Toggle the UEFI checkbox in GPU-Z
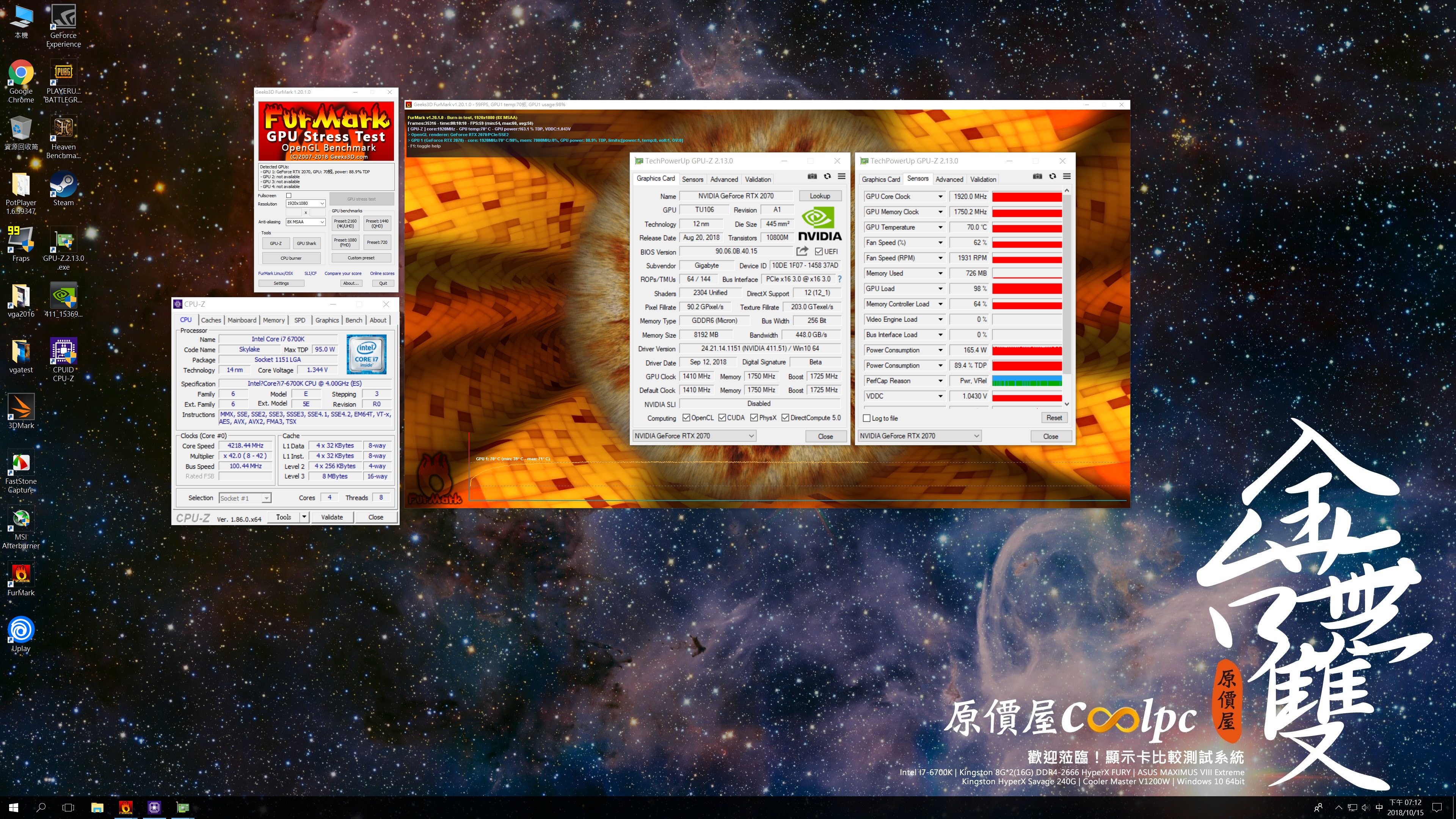This screenshot has width=1456, height=819. click(819, 251)
